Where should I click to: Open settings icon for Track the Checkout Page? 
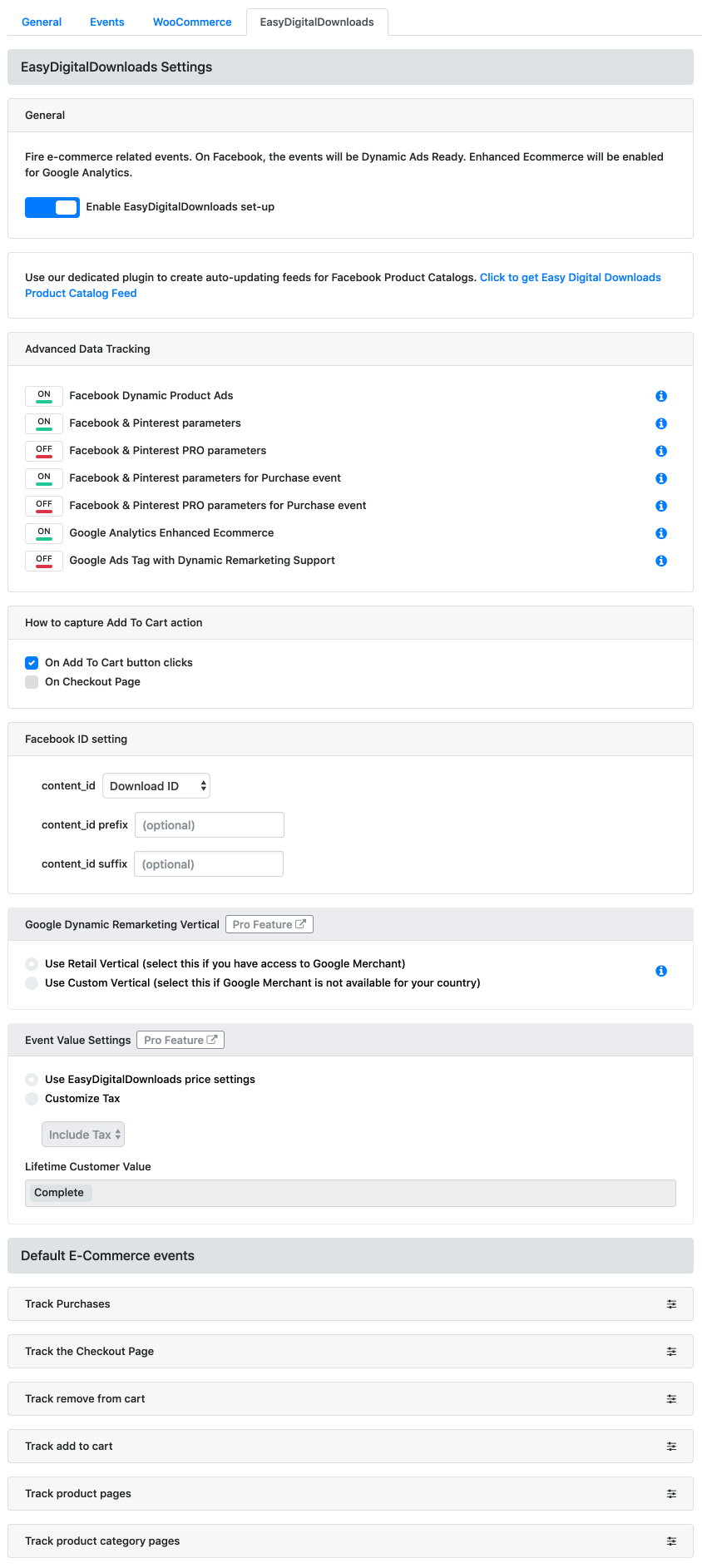671,1352
